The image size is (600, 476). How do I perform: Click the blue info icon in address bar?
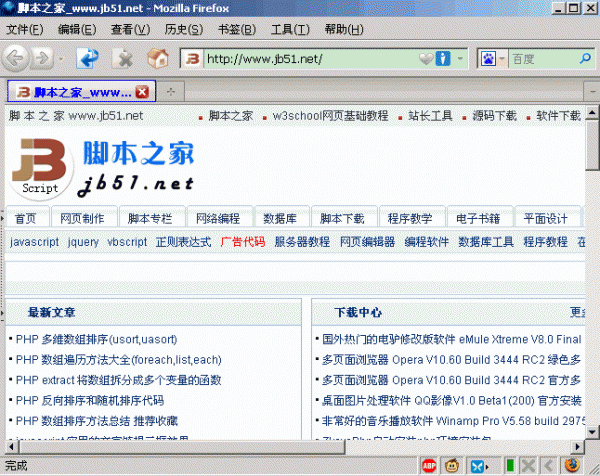point(443,59)
